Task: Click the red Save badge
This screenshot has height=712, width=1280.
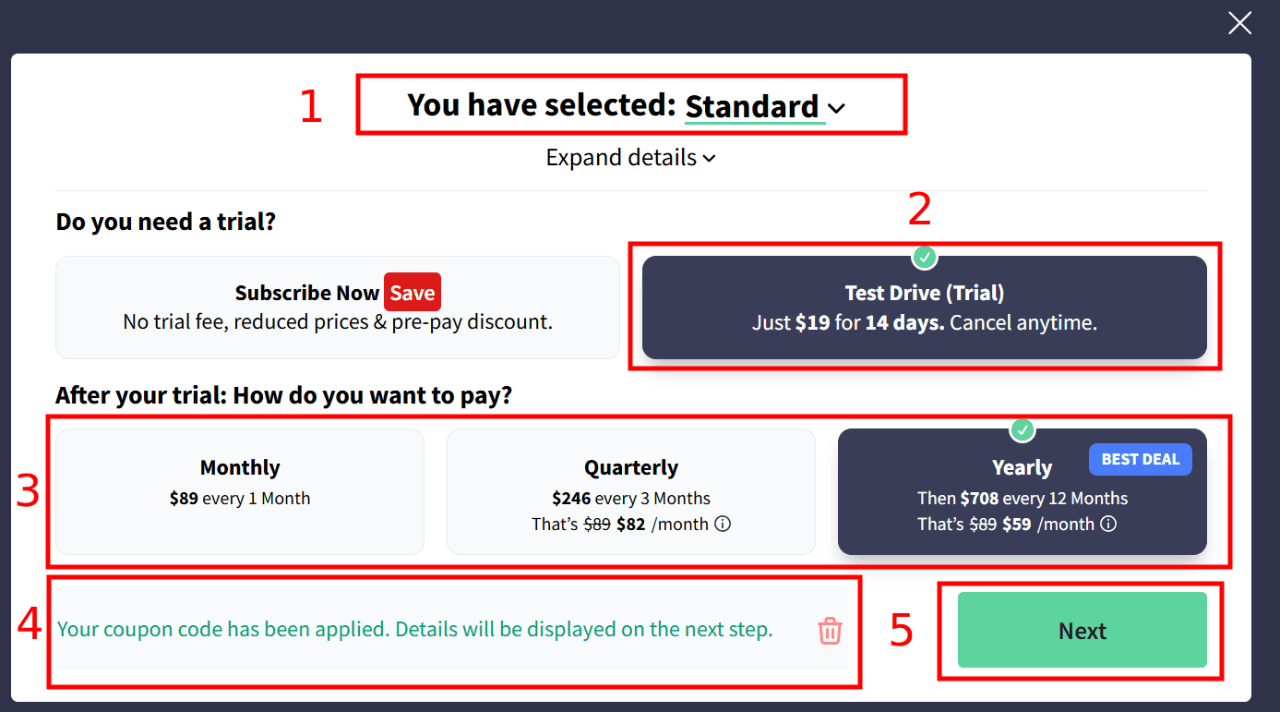Action: tap(412, 292)
